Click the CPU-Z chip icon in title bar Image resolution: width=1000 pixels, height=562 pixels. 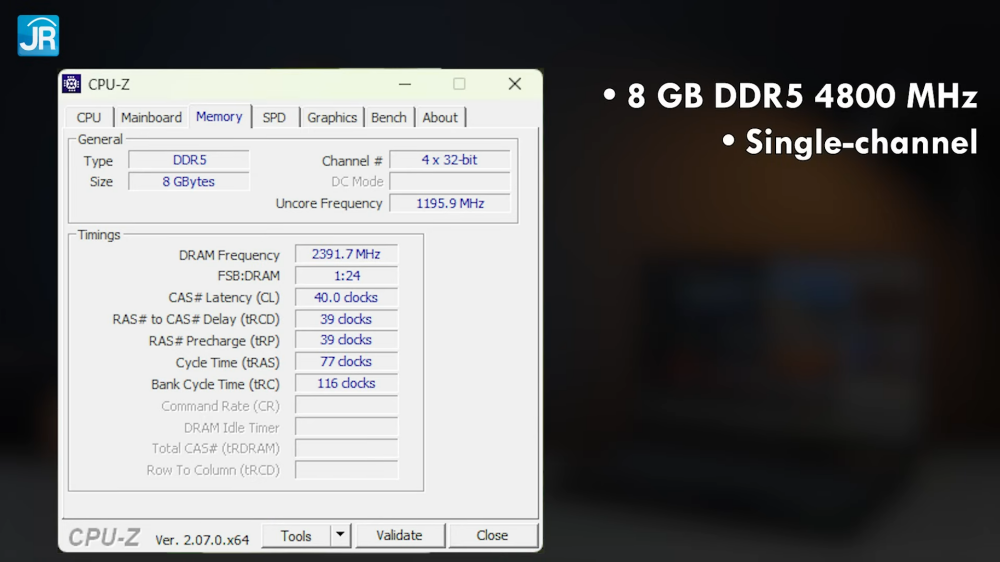click(x=71, y=84)
